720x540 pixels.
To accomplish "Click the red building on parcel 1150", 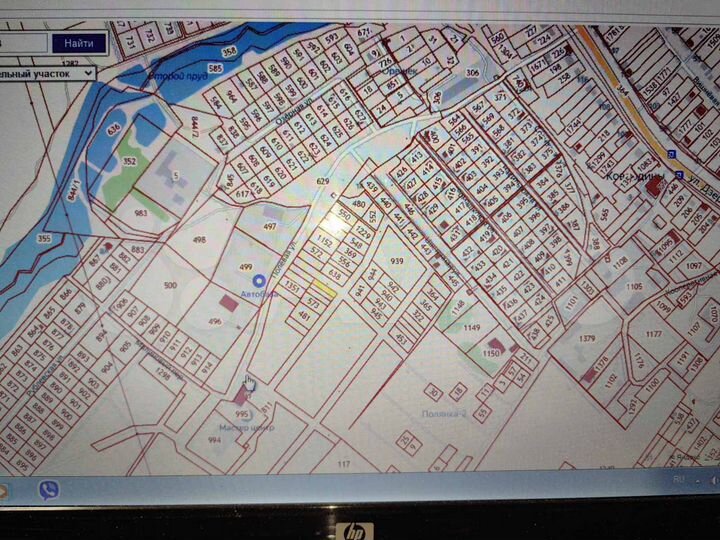I will coord(492,353).
